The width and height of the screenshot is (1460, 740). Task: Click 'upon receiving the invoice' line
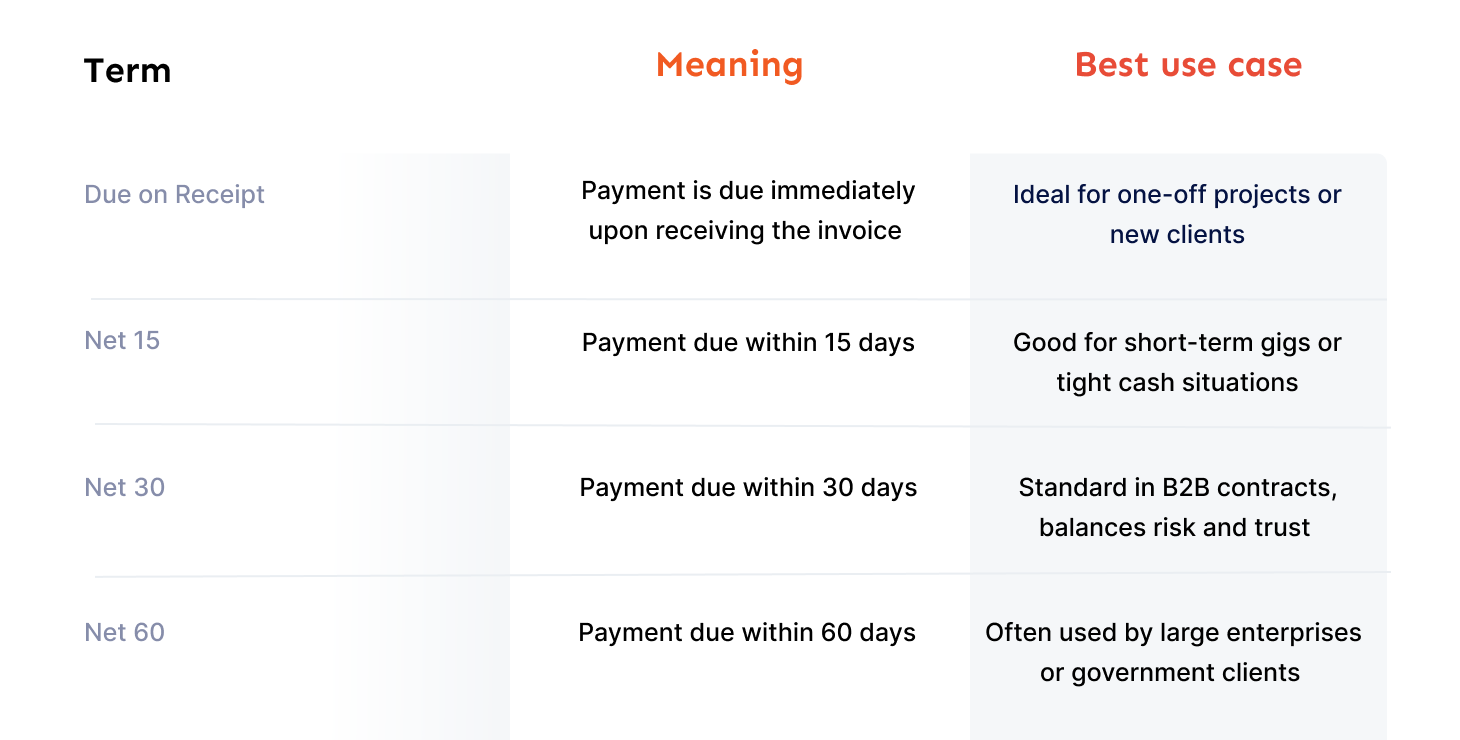(745, 230)
